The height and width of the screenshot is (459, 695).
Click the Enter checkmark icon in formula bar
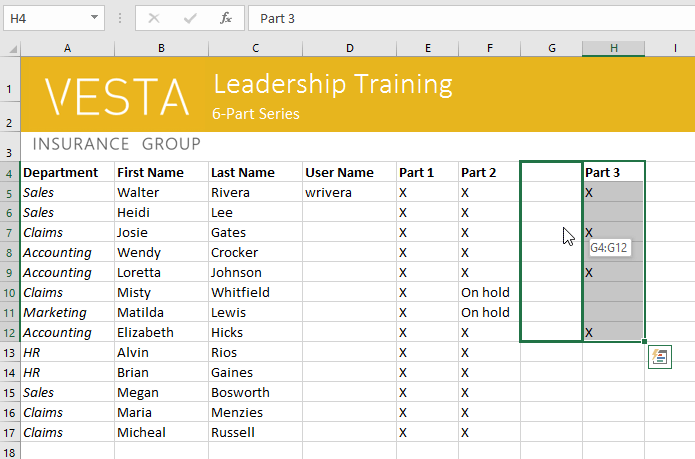click(x=190, y=18)
